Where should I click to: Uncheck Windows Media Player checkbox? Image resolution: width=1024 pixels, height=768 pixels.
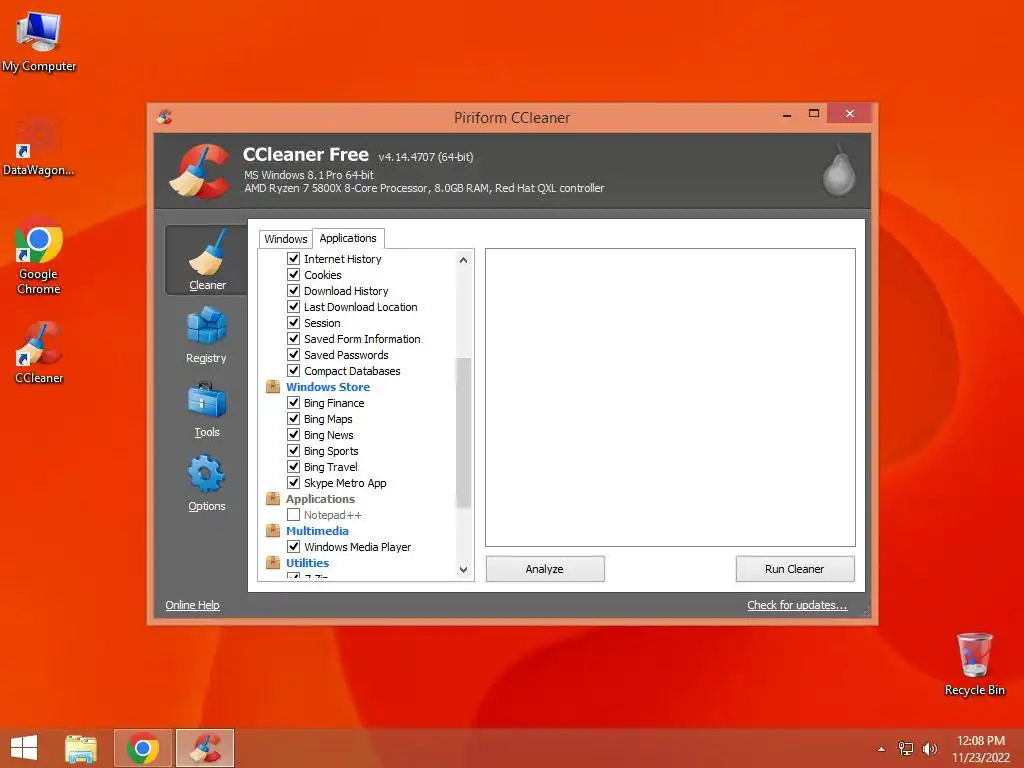point(294,547)
